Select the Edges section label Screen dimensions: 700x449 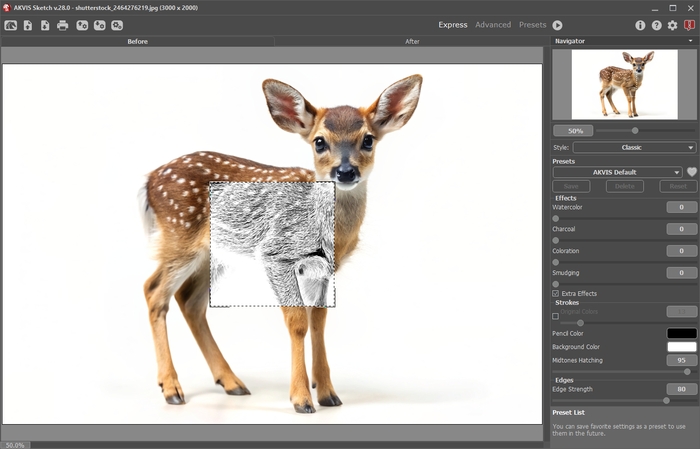click(x=564, y=380)
